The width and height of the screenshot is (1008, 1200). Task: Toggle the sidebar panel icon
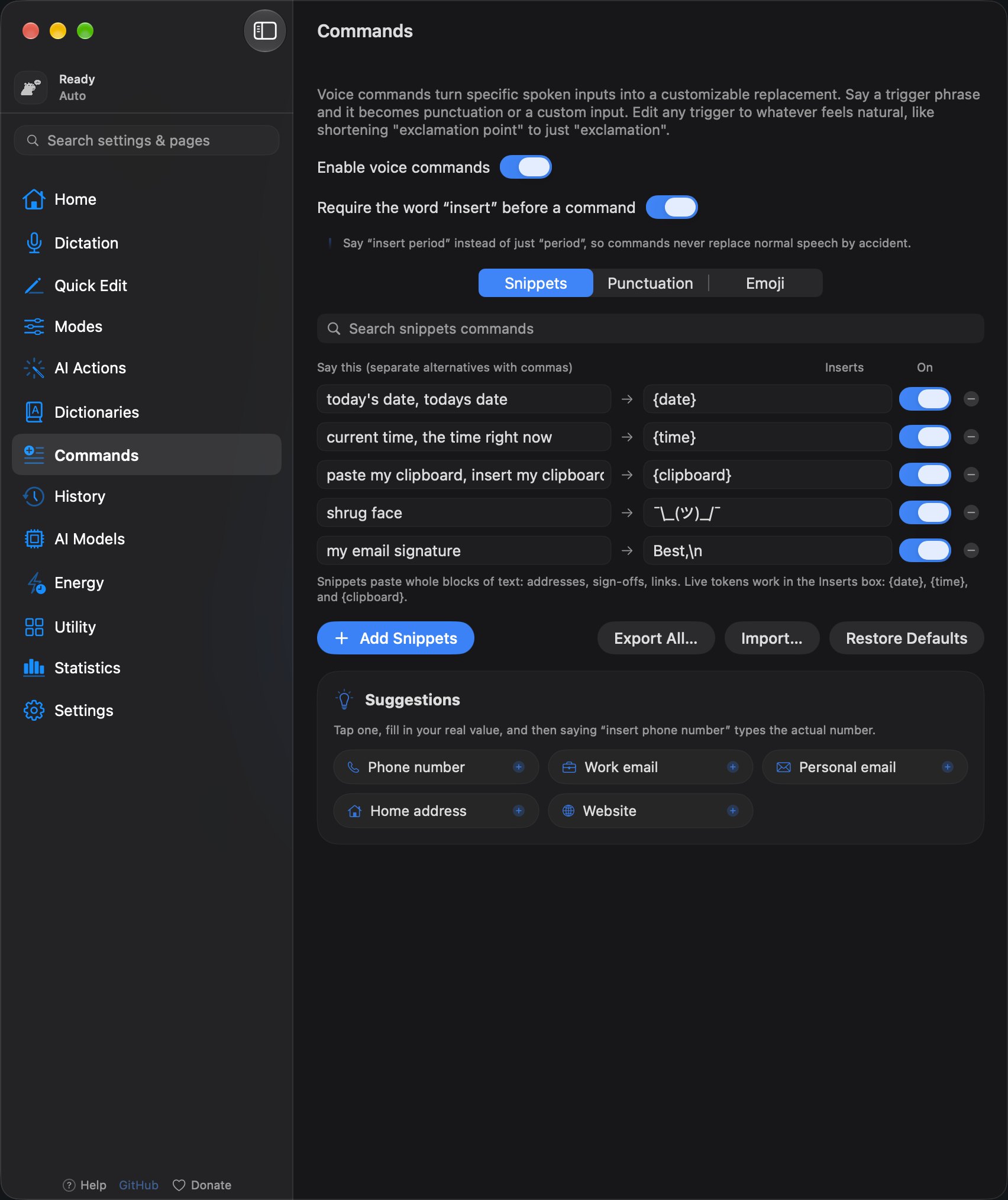[x=264, y=31]
